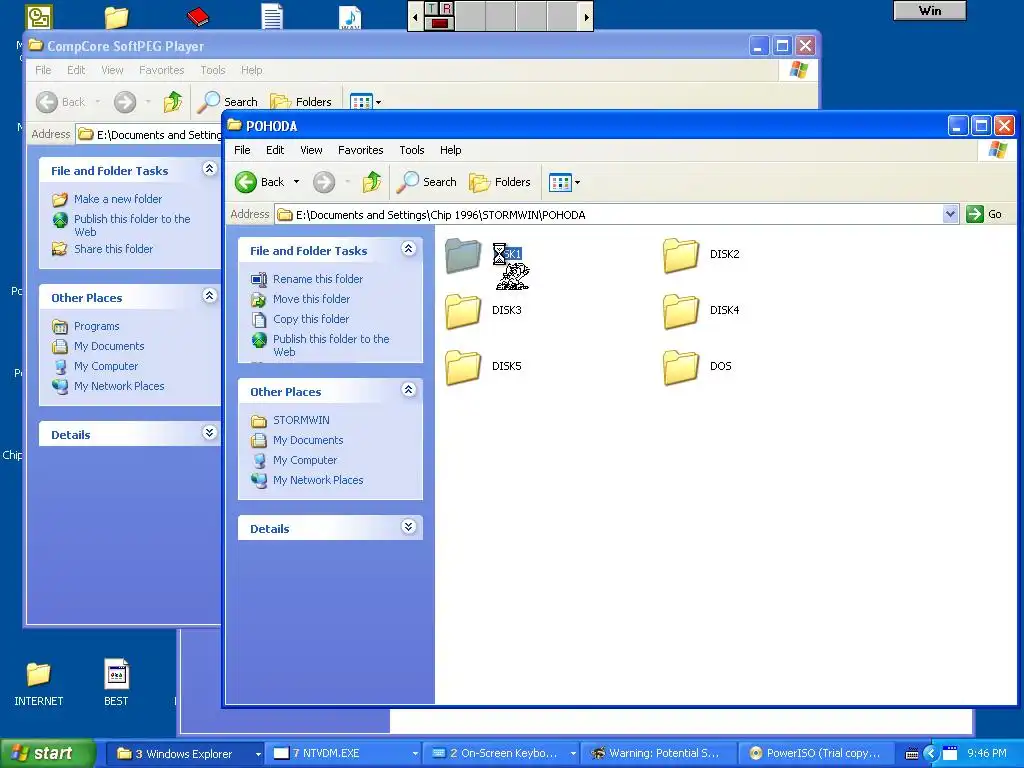Select INTERNET folder on desktop

pyautogui.click(x=39, y=682)
